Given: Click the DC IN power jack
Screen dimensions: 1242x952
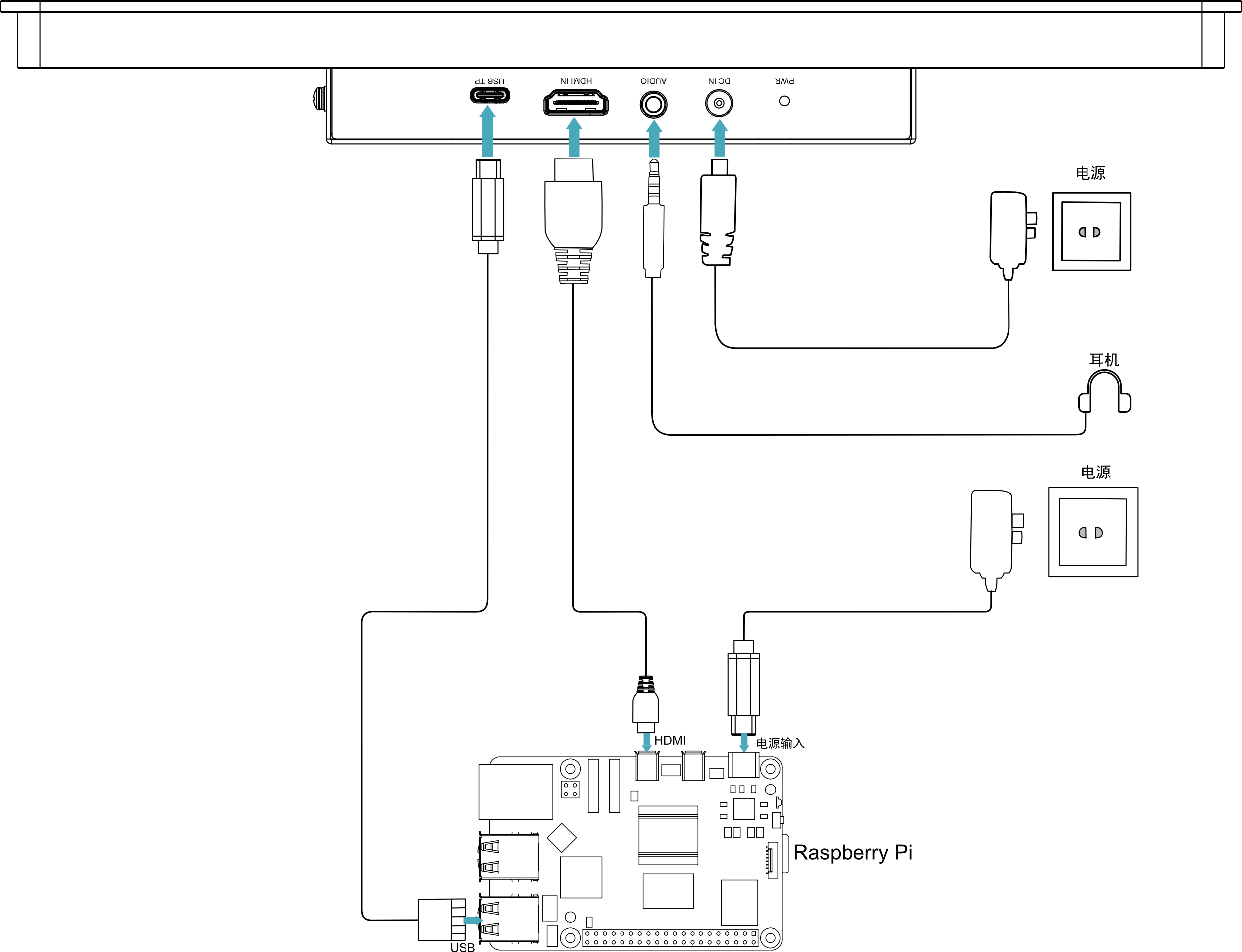Looking at the screenshot, I should click(x=719, y=104).
